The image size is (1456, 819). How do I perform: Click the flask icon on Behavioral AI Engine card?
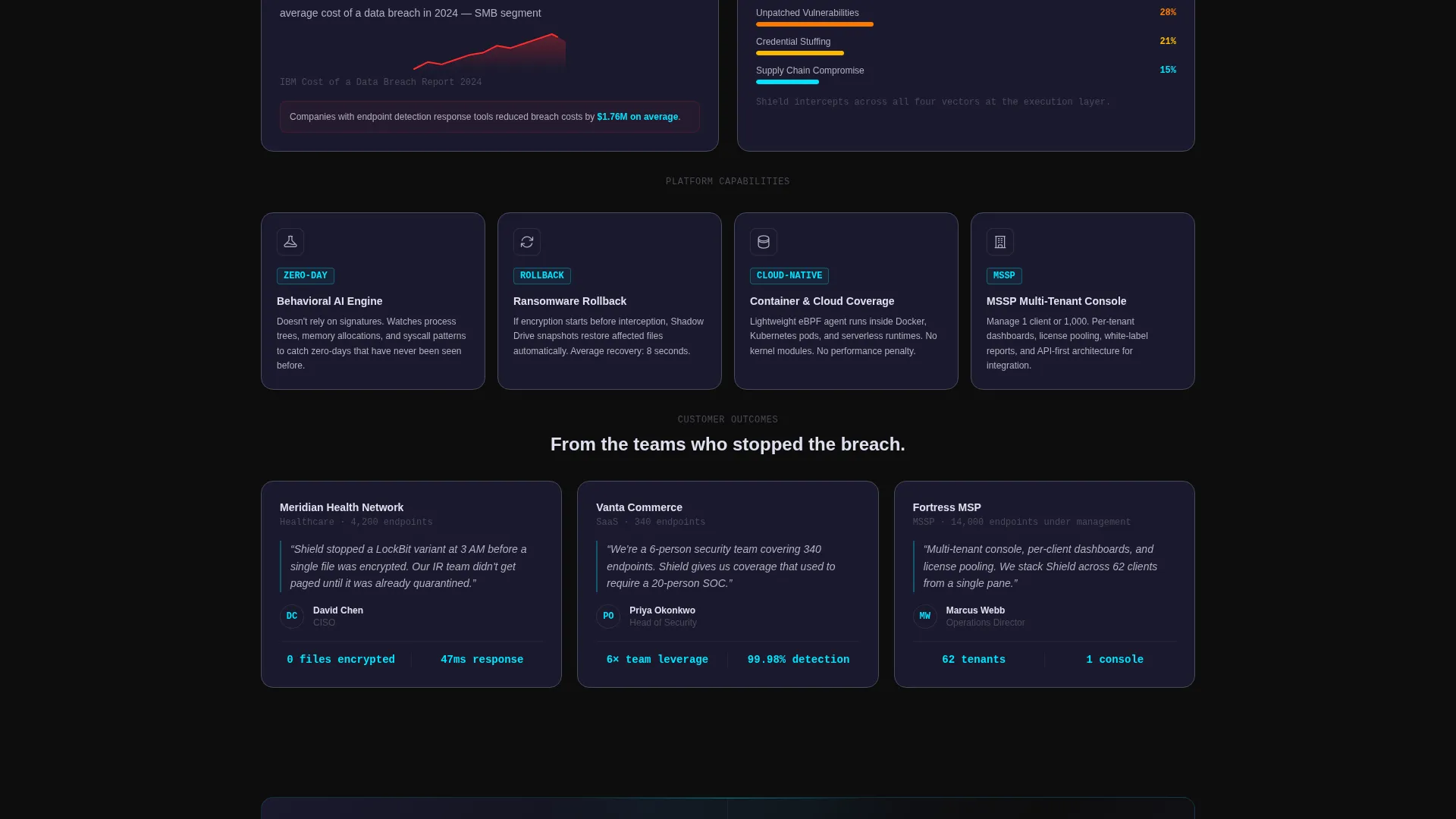click(x=290, y=242)
